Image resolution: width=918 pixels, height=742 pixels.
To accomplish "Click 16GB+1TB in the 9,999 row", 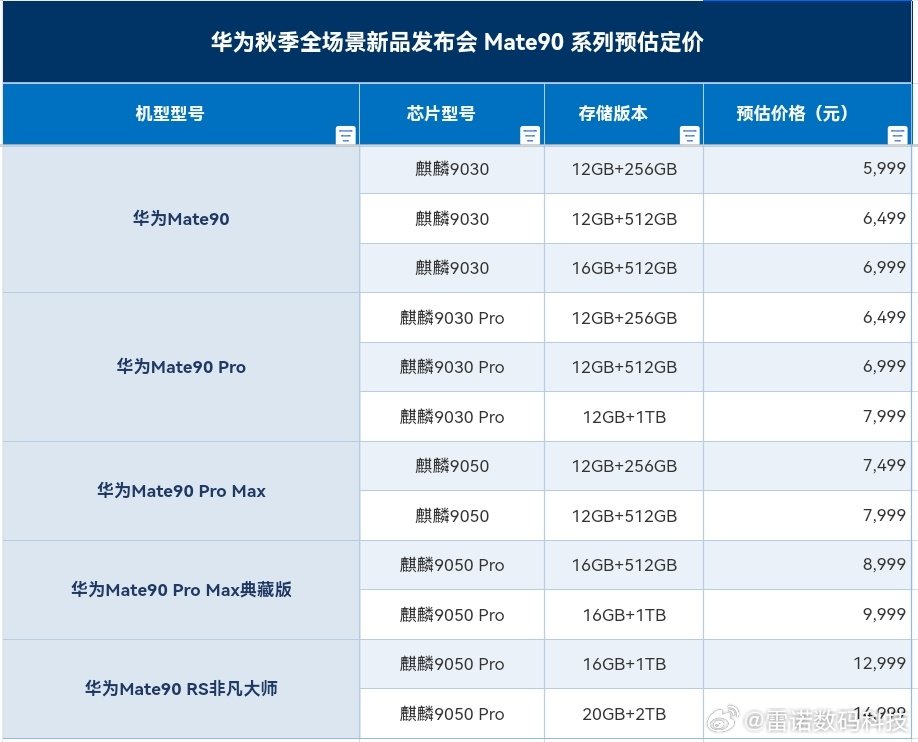I will tap(624, 615).
